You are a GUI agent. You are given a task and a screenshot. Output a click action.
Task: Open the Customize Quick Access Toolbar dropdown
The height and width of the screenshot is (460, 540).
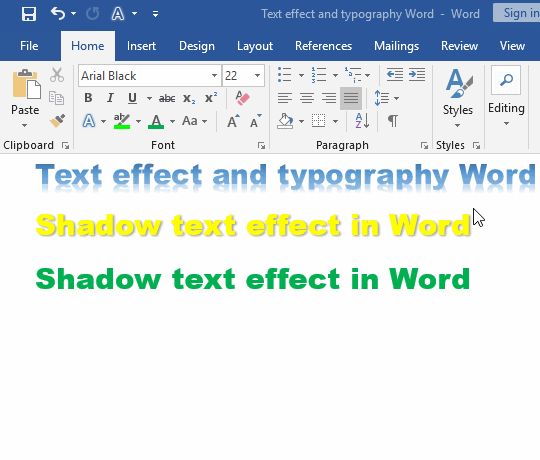[155, 14]
